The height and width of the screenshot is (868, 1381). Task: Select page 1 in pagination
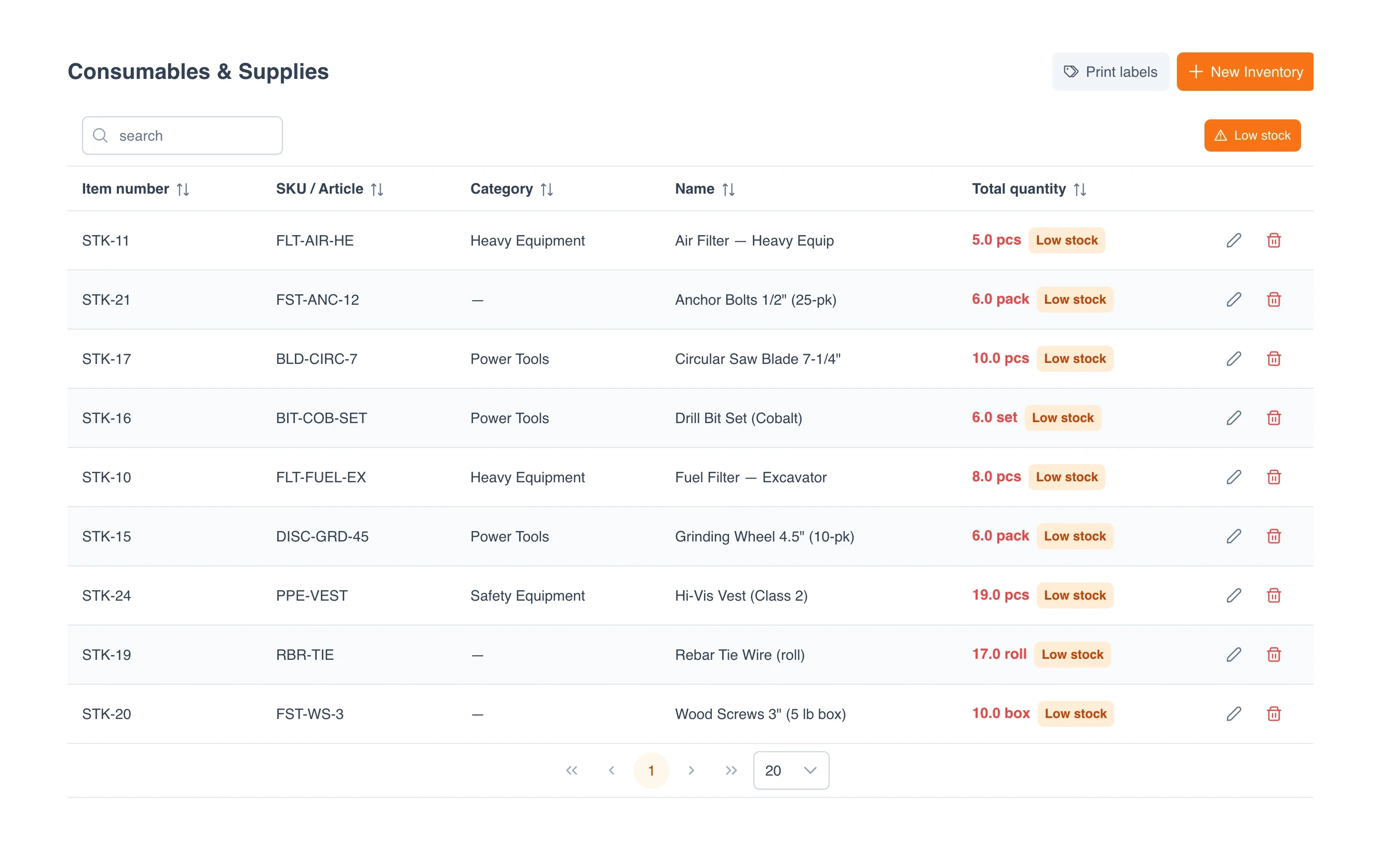[651, 770]
